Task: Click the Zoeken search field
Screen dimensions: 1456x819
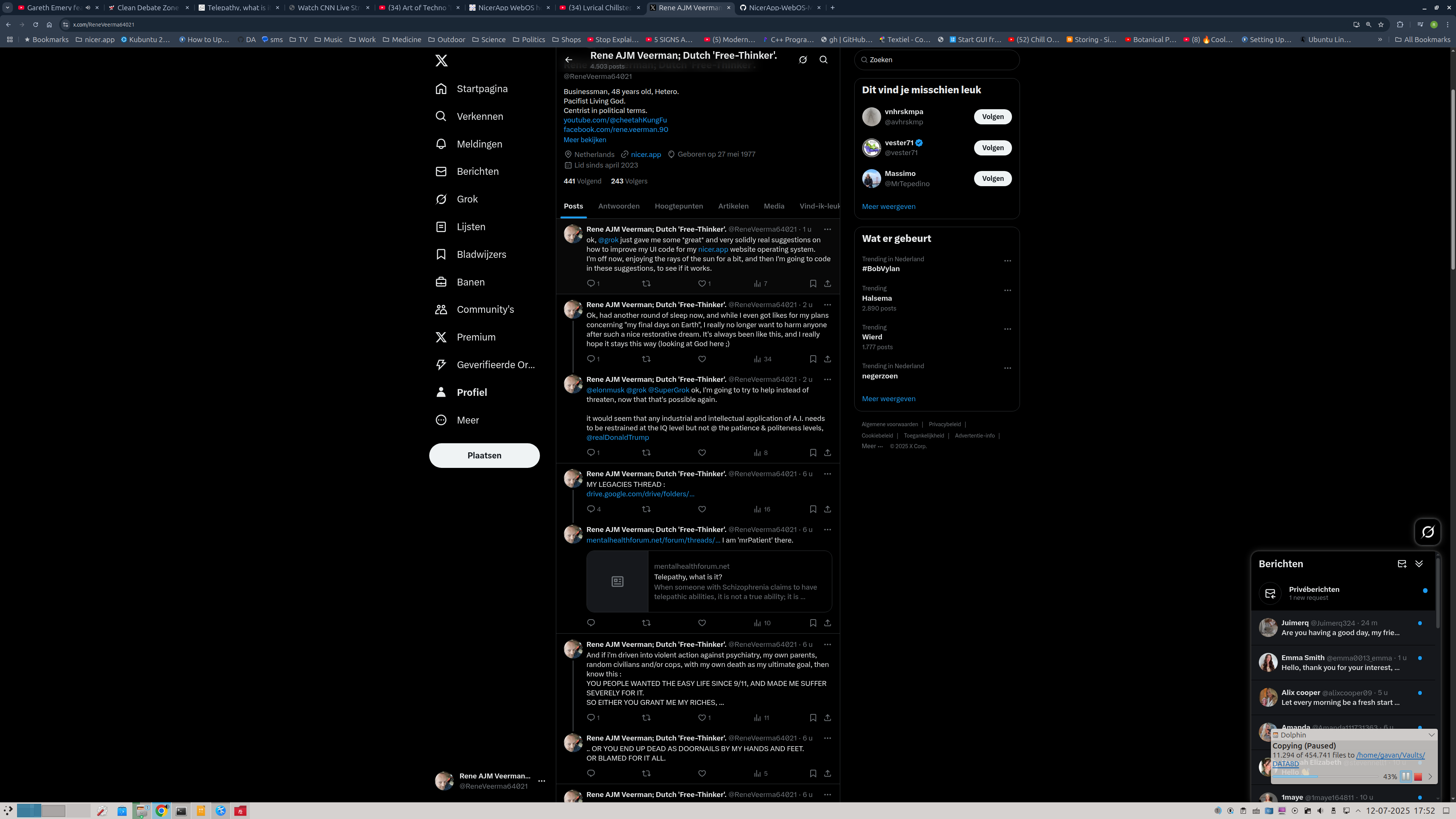Action: coord(937,60)
